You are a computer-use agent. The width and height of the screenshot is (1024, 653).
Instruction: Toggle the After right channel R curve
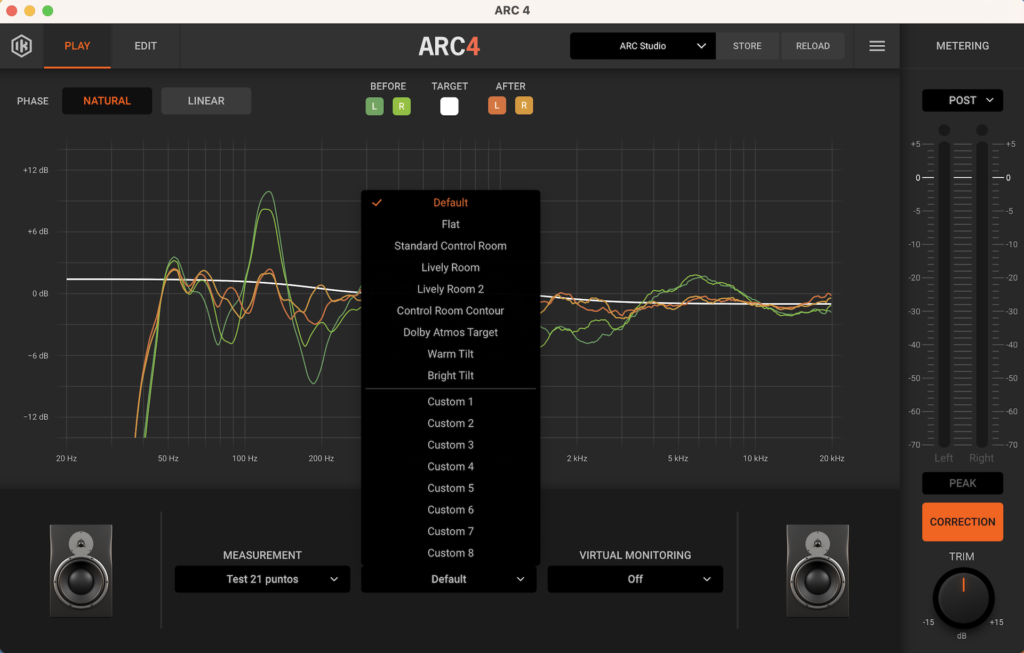(524, 106)
